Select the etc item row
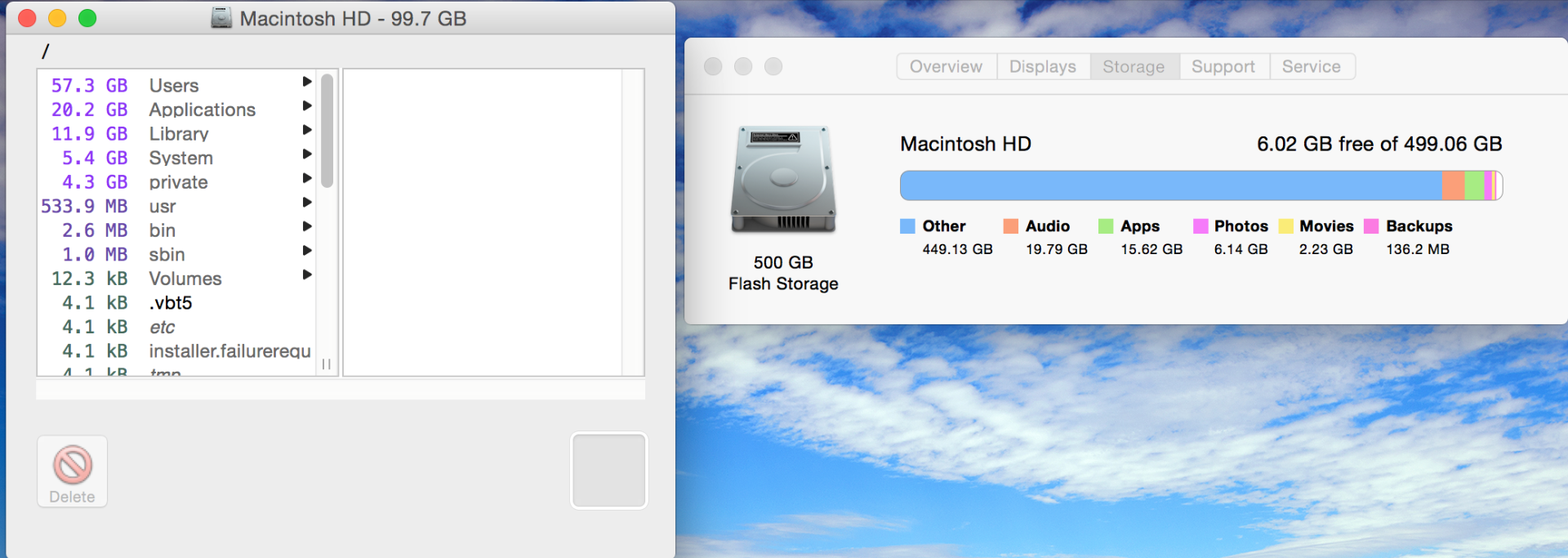Screen dimensions: 1568x558 (176, 327)
